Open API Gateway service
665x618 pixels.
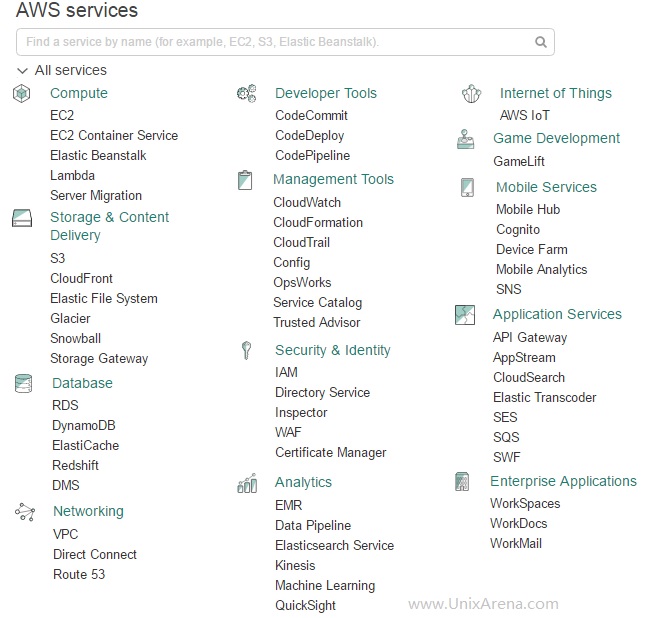coord(530,338)
